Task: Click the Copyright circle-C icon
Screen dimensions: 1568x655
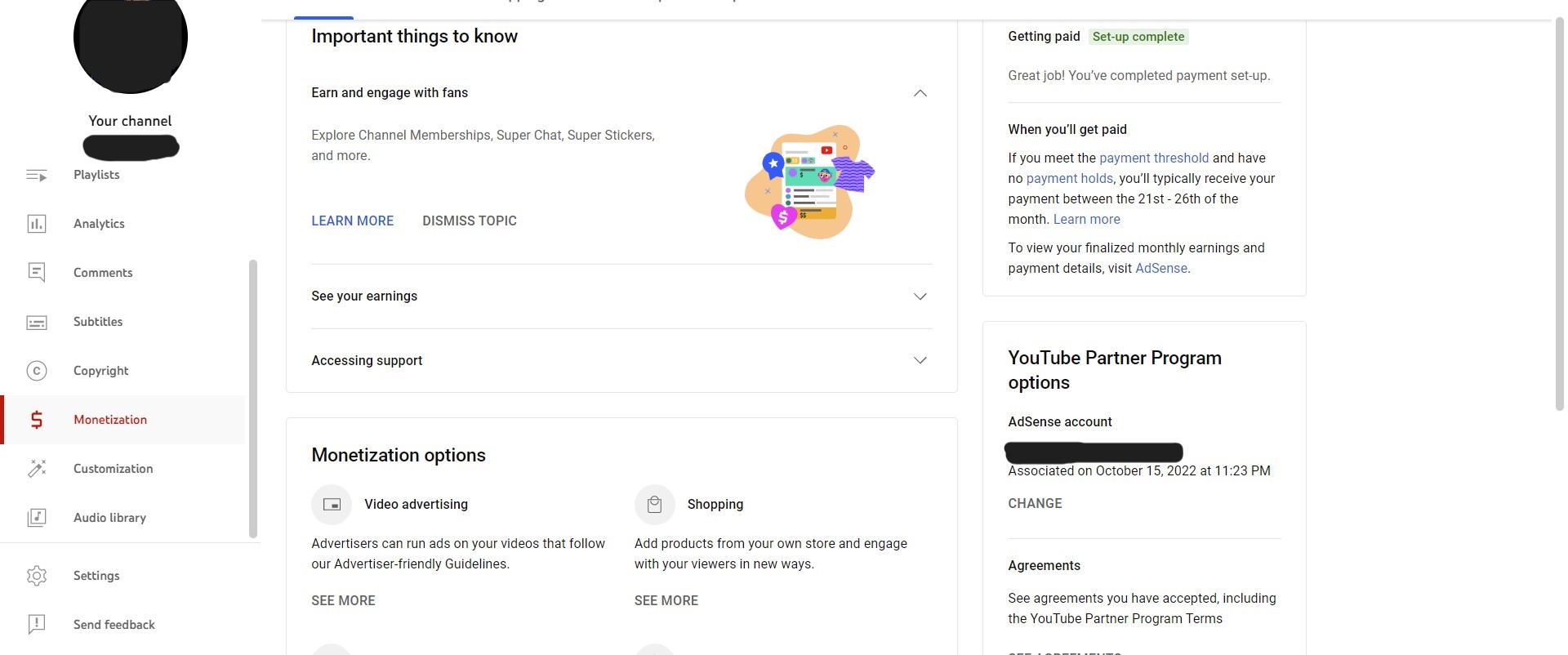Action: tap(37, 371)
